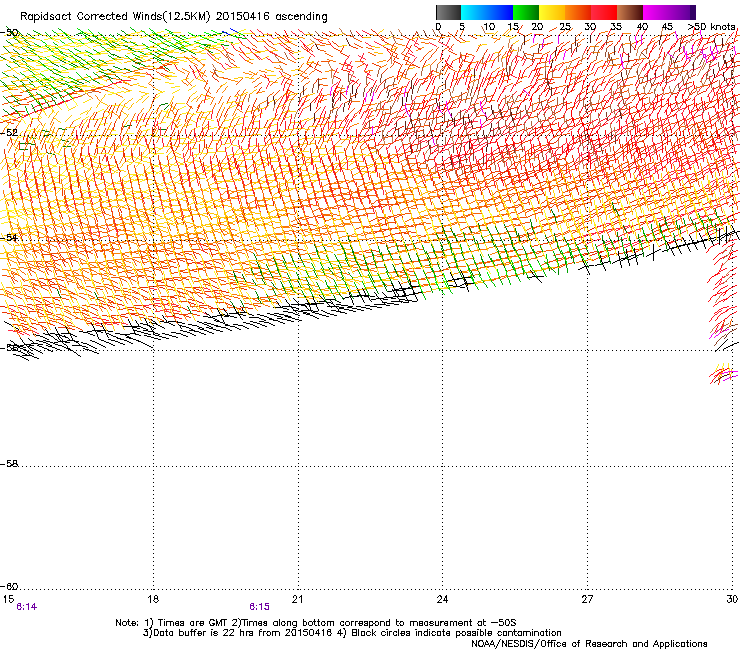Click the legend value 25 label
Viewport: 740px width, 650px height.
[565, 27]
